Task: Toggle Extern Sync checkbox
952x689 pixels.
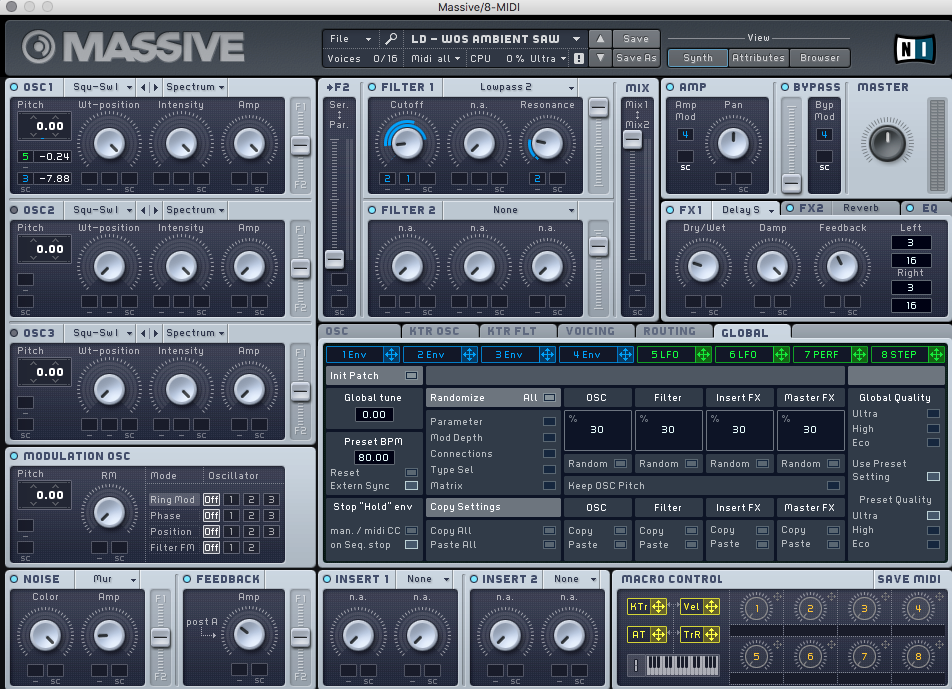Action: tap(411, 486)
